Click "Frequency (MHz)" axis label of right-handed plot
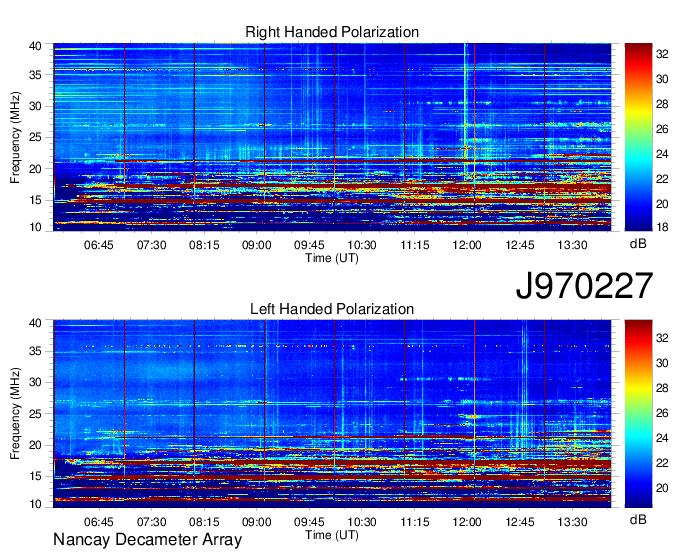 tap(15, 137)
